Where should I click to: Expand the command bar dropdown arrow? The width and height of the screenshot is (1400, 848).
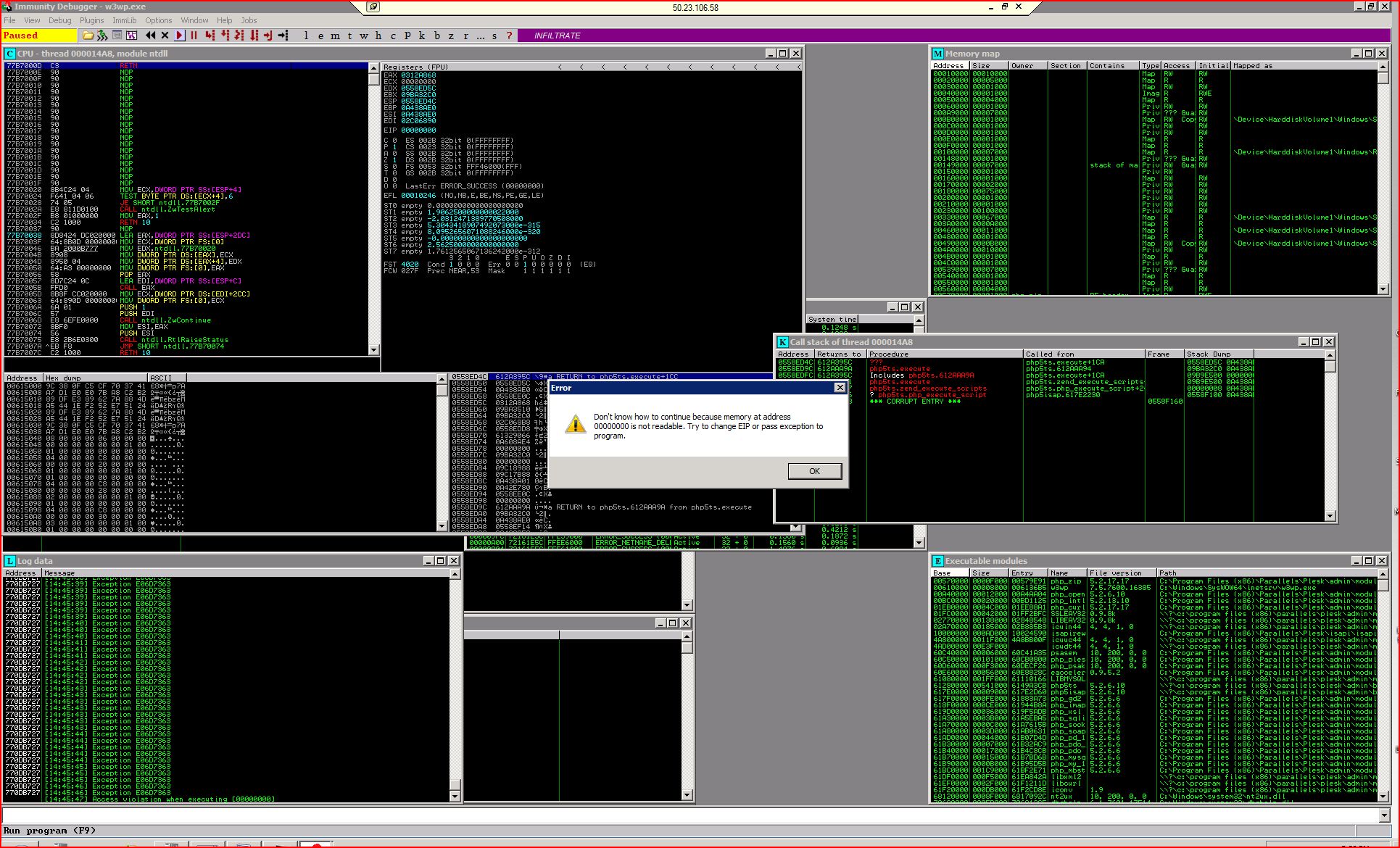pyautogui.click(x=1383, y=815)
